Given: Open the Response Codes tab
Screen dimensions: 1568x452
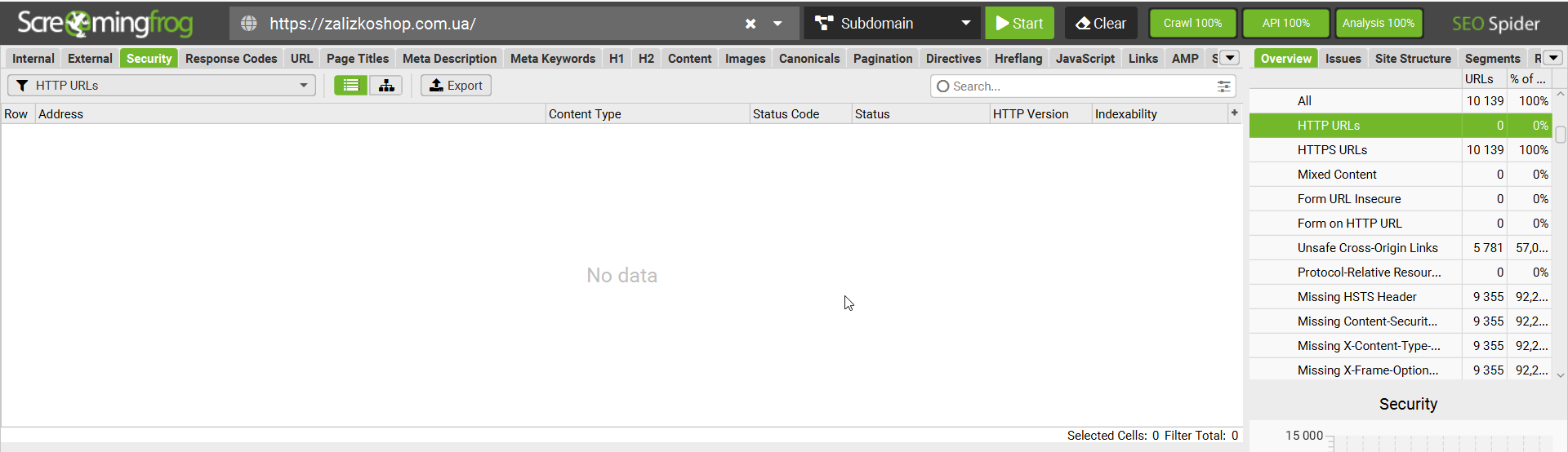Looking at the screenshot, I should tap(231, 58).
